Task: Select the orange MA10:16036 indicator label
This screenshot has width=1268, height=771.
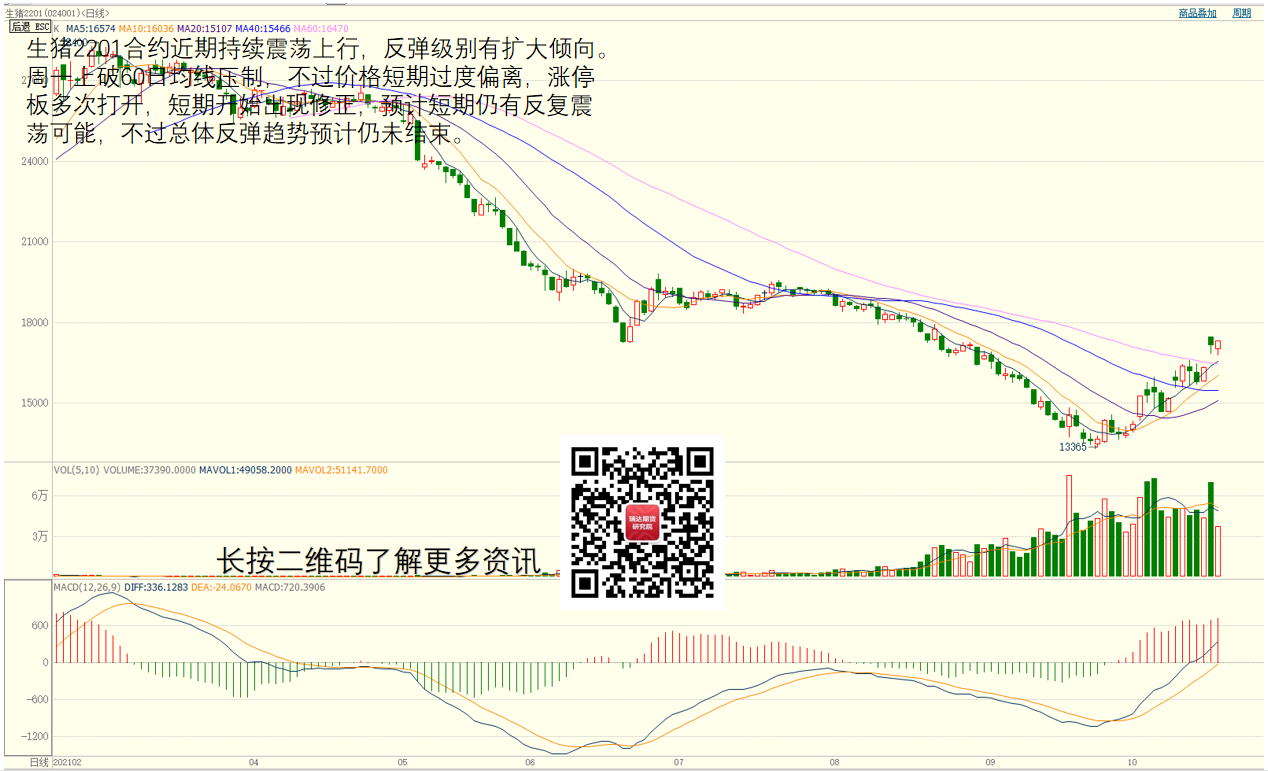Action: [x=146, y=29]
